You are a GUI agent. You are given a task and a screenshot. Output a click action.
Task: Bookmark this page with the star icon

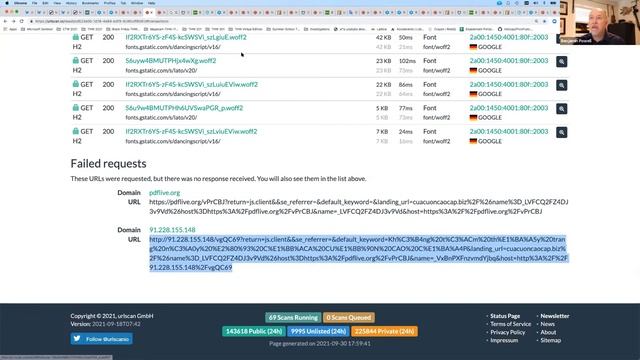(x=545, y=21)
